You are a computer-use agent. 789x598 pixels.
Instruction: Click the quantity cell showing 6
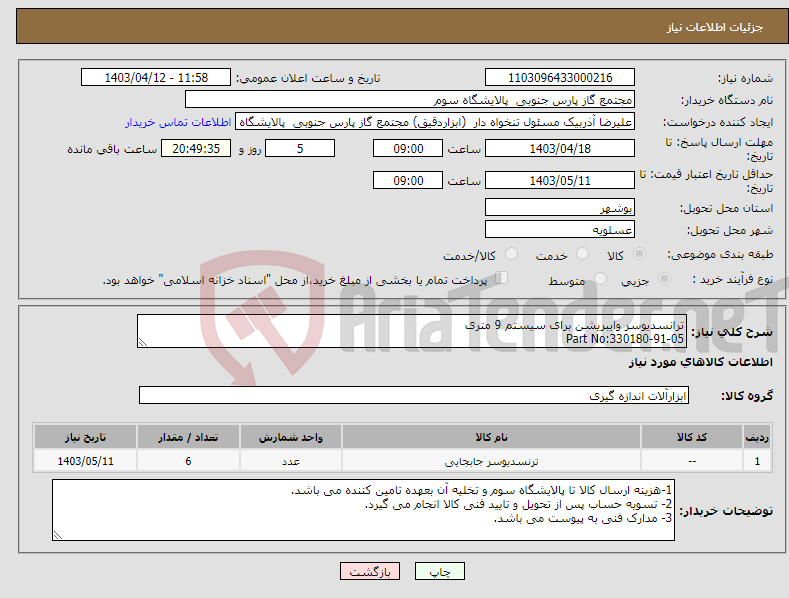click(x=188, y=461)
